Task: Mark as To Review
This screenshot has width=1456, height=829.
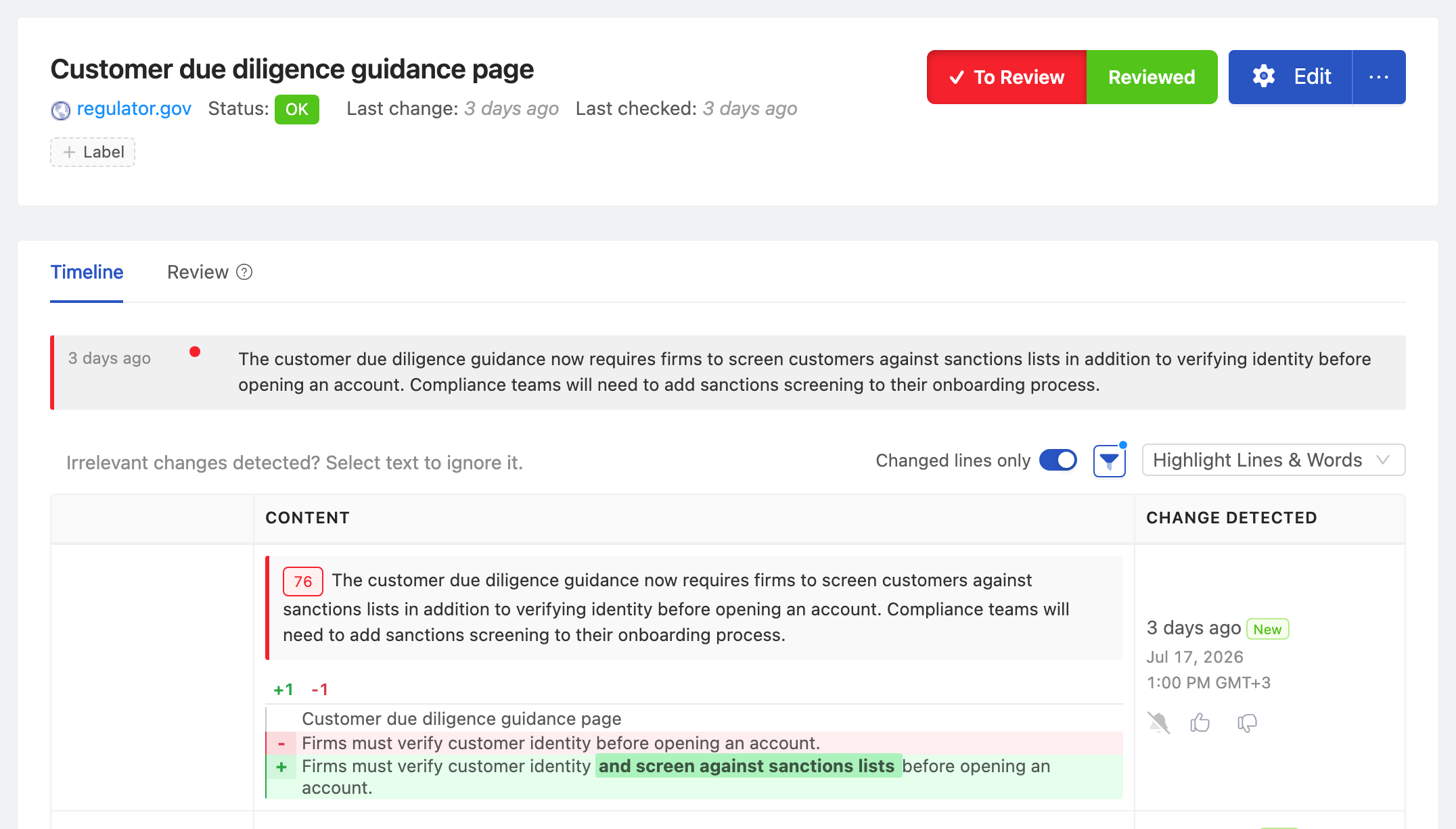Action: point(1007,77)
